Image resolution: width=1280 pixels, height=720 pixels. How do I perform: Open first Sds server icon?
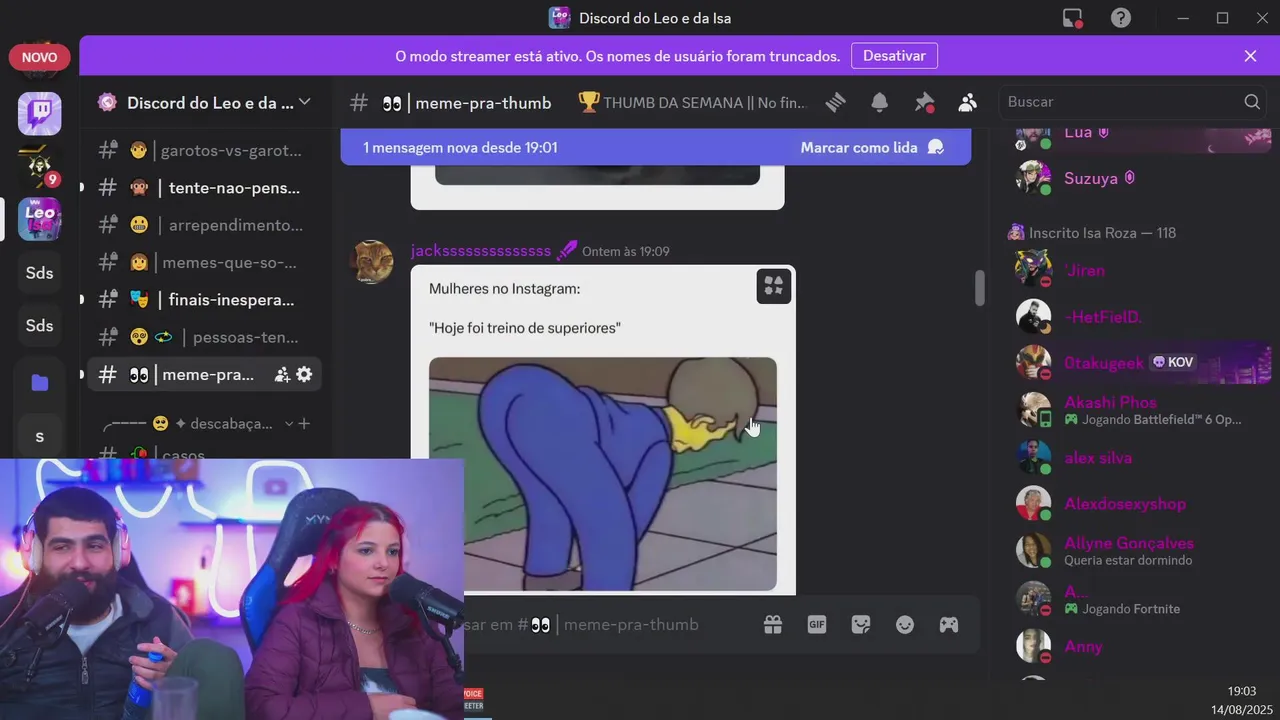pos(40,273)
